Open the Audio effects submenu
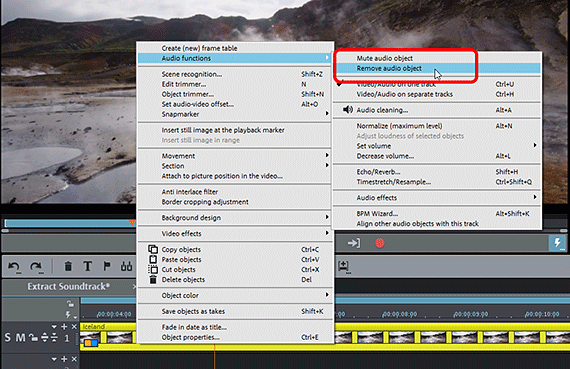570x369 pixels. 437,198
